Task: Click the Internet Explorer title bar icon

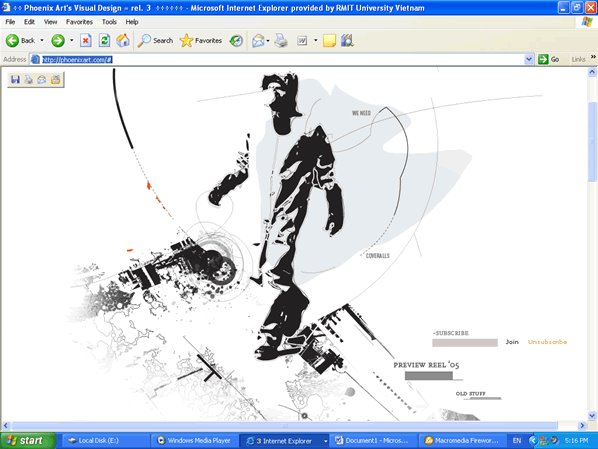Action: pyautogui.click(x=6, y=7)
